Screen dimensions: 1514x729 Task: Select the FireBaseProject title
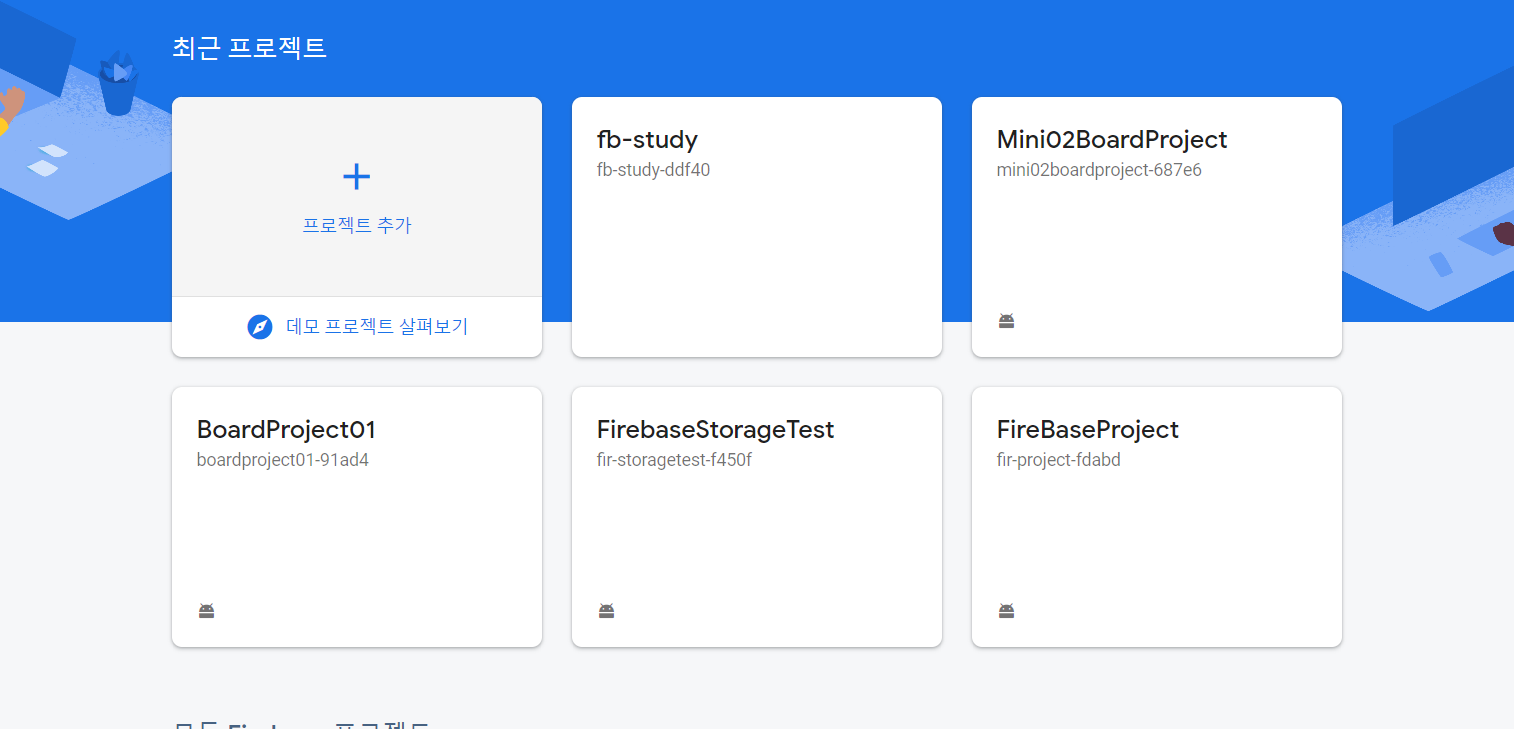coord(1088,430)
